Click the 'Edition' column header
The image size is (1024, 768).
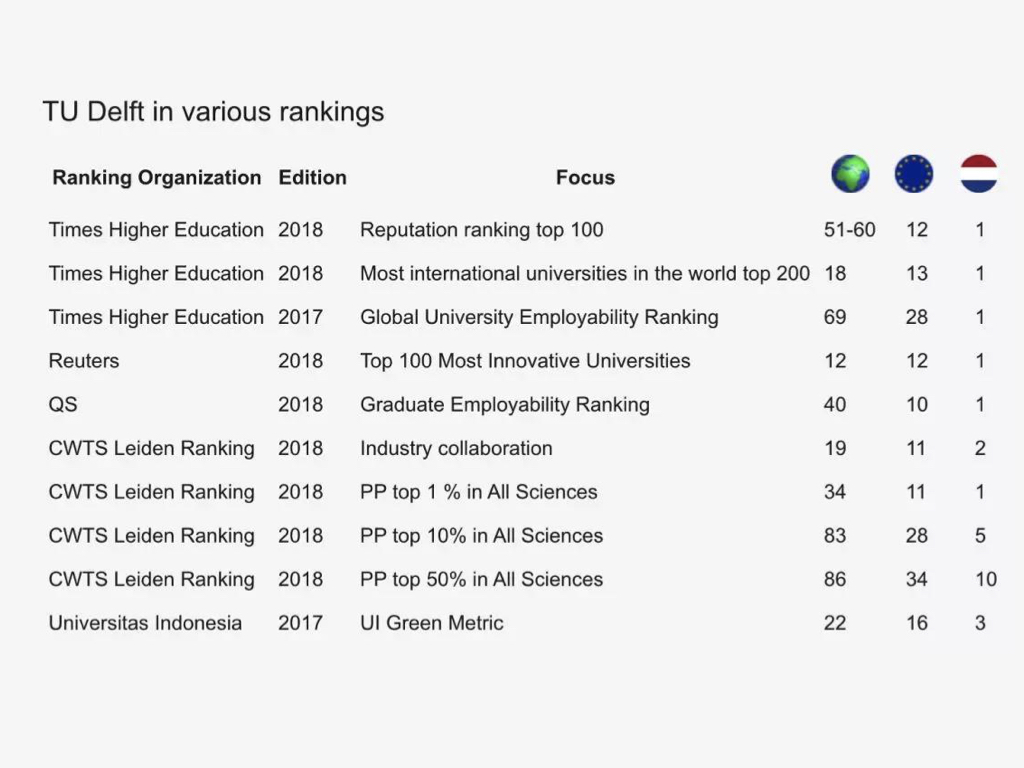coord(312,178)
